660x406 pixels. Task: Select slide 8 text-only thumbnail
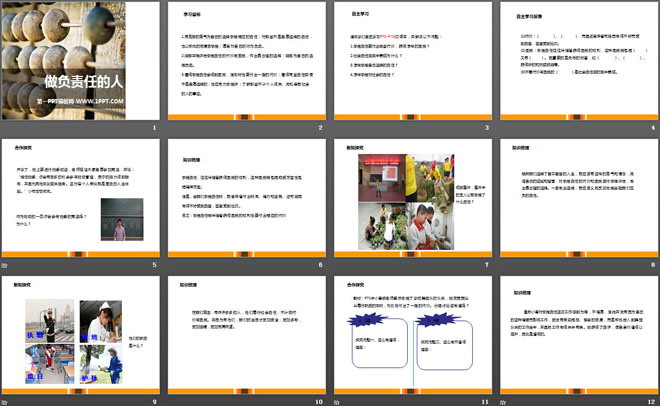click(579, 198)
